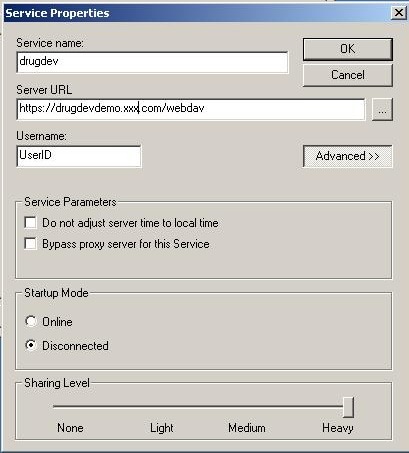Click the Startup Mode group title
Viewport: 409px width, 453px height.
point(56,293)
